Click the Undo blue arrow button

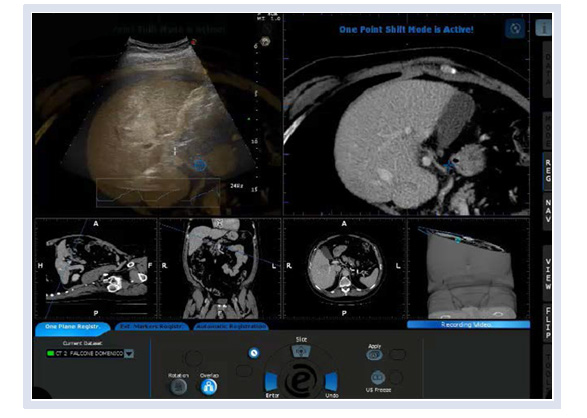click(331, 382)
